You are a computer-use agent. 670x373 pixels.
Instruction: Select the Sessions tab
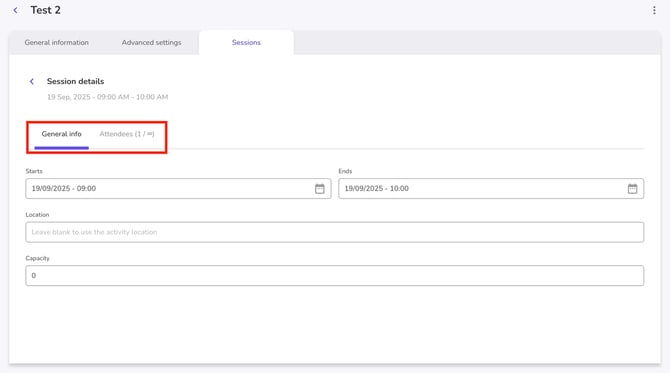point(246,42)
